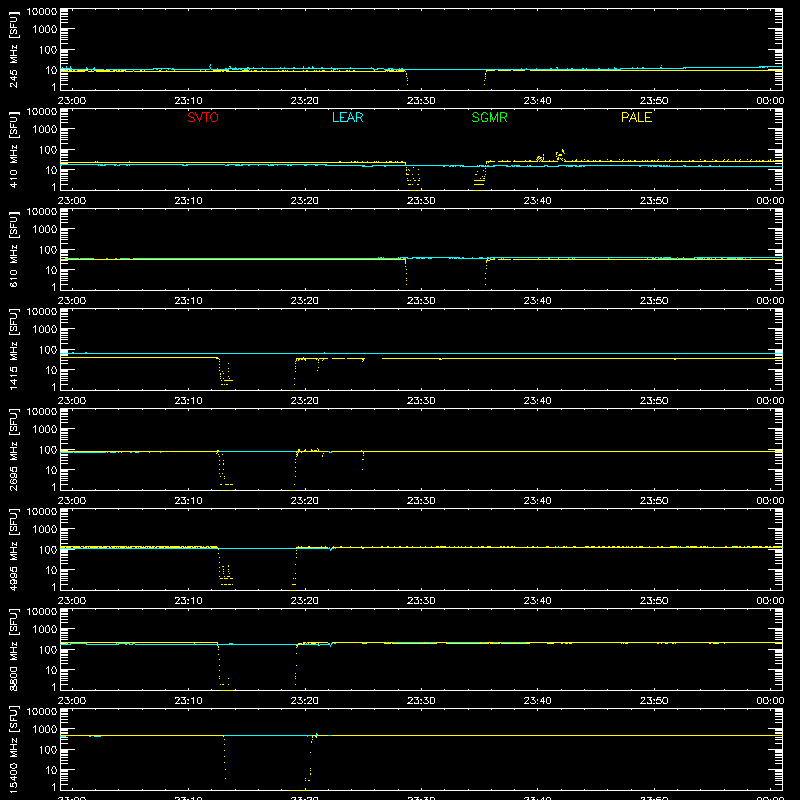800x800 pixels.
Task: Click the 245 MHz [SFU] axis title
Action: (x=14, y=49)
